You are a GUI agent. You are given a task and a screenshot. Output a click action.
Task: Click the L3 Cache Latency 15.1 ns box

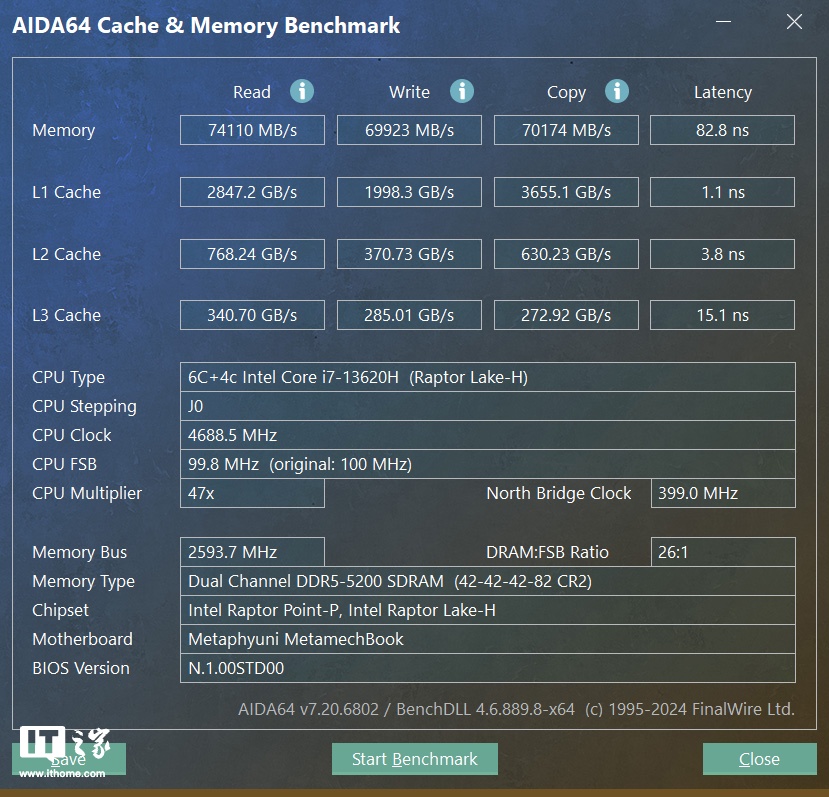pos(722,315)
